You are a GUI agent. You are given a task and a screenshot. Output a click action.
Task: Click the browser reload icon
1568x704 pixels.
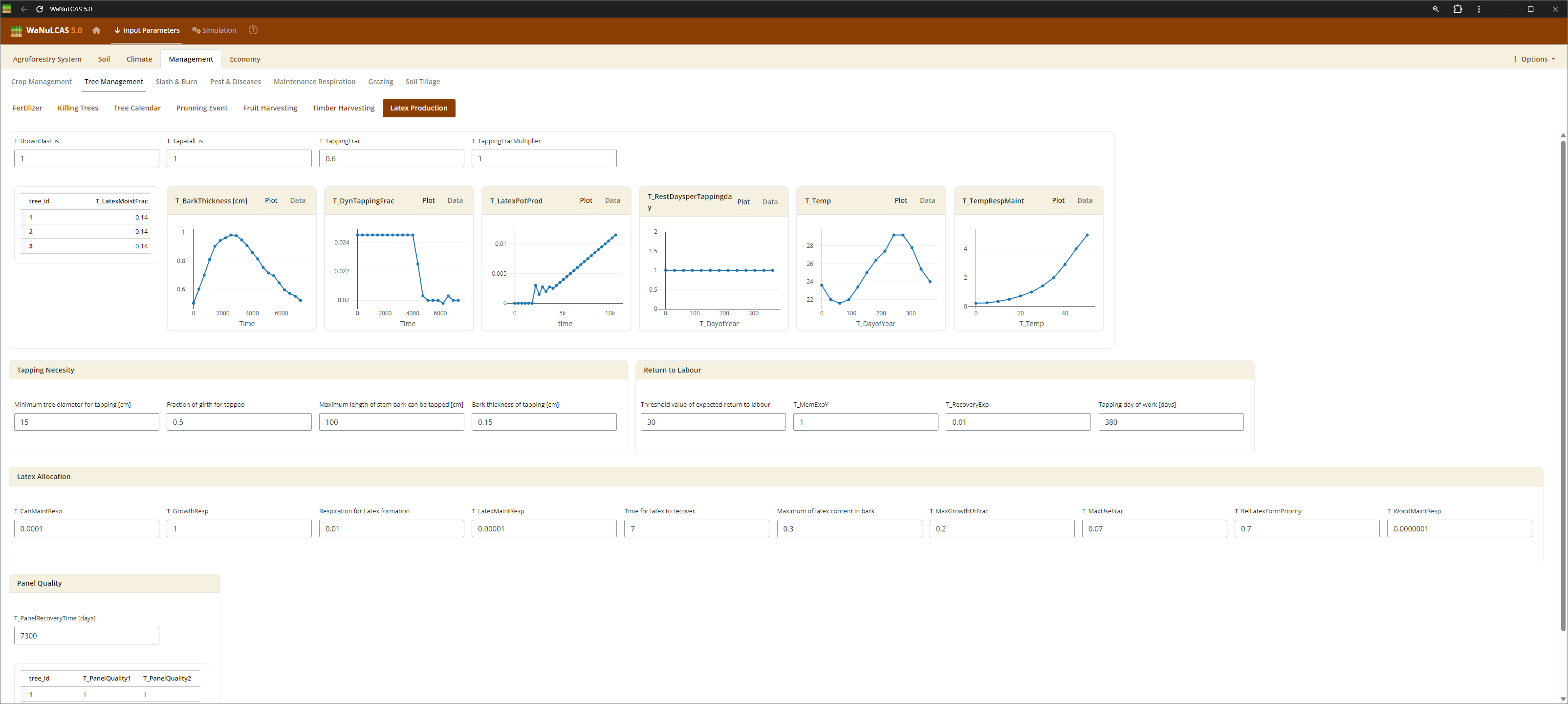pos(40,9)
